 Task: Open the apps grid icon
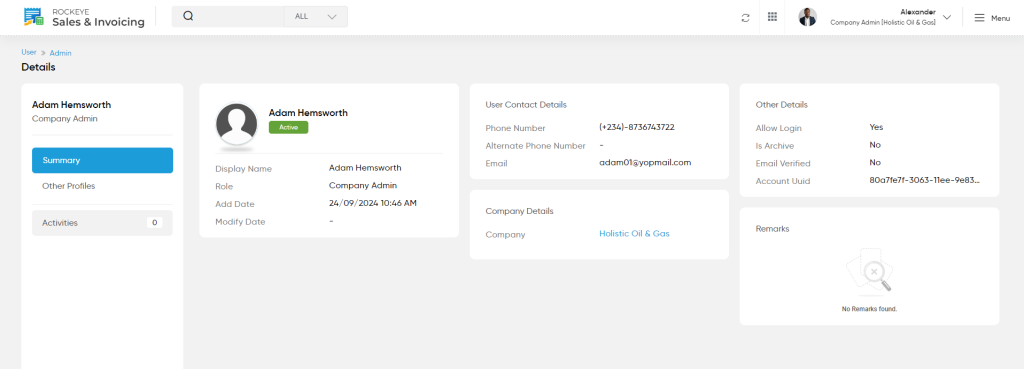(773, 17)
